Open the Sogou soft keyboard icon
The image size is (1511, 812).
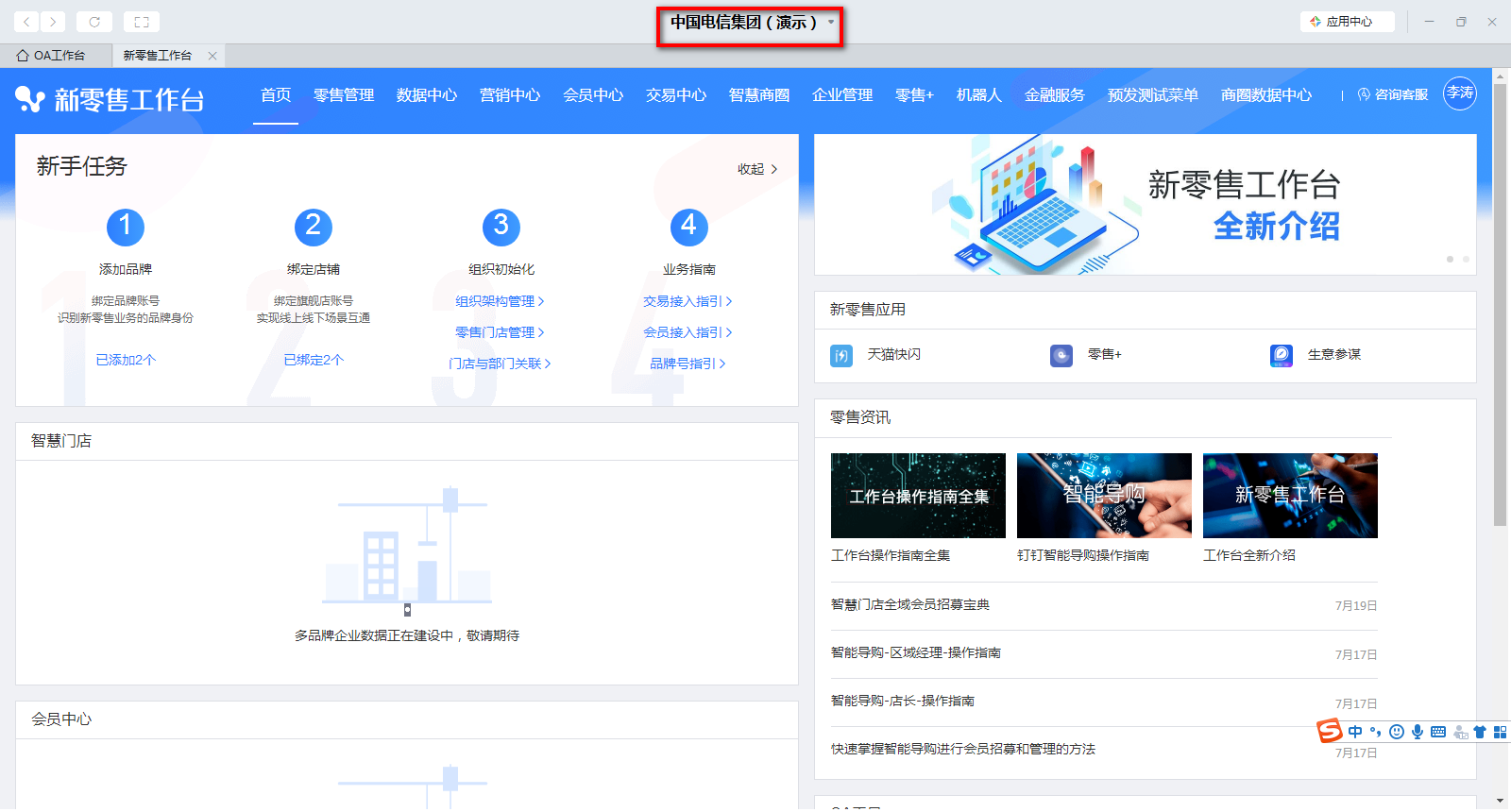(1438, 732)
